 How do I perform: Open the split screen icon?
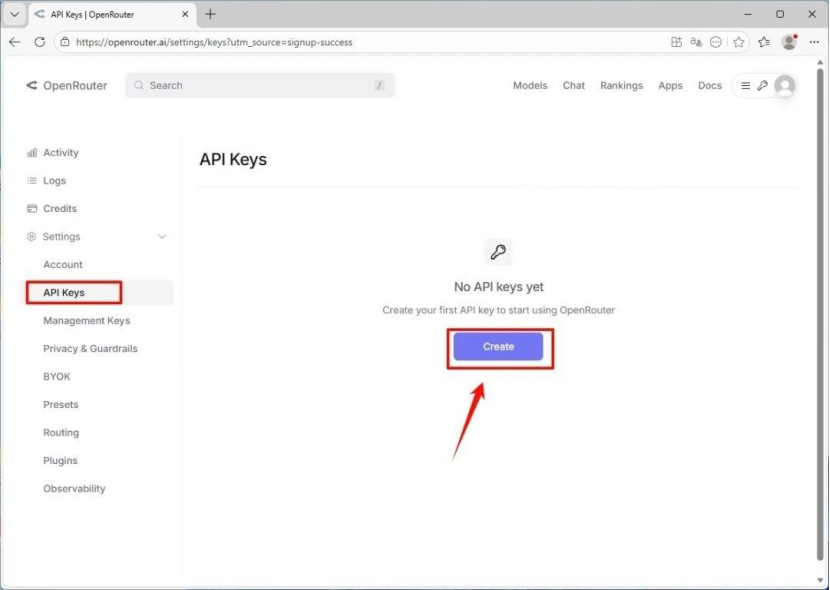[x=676, y=42]
